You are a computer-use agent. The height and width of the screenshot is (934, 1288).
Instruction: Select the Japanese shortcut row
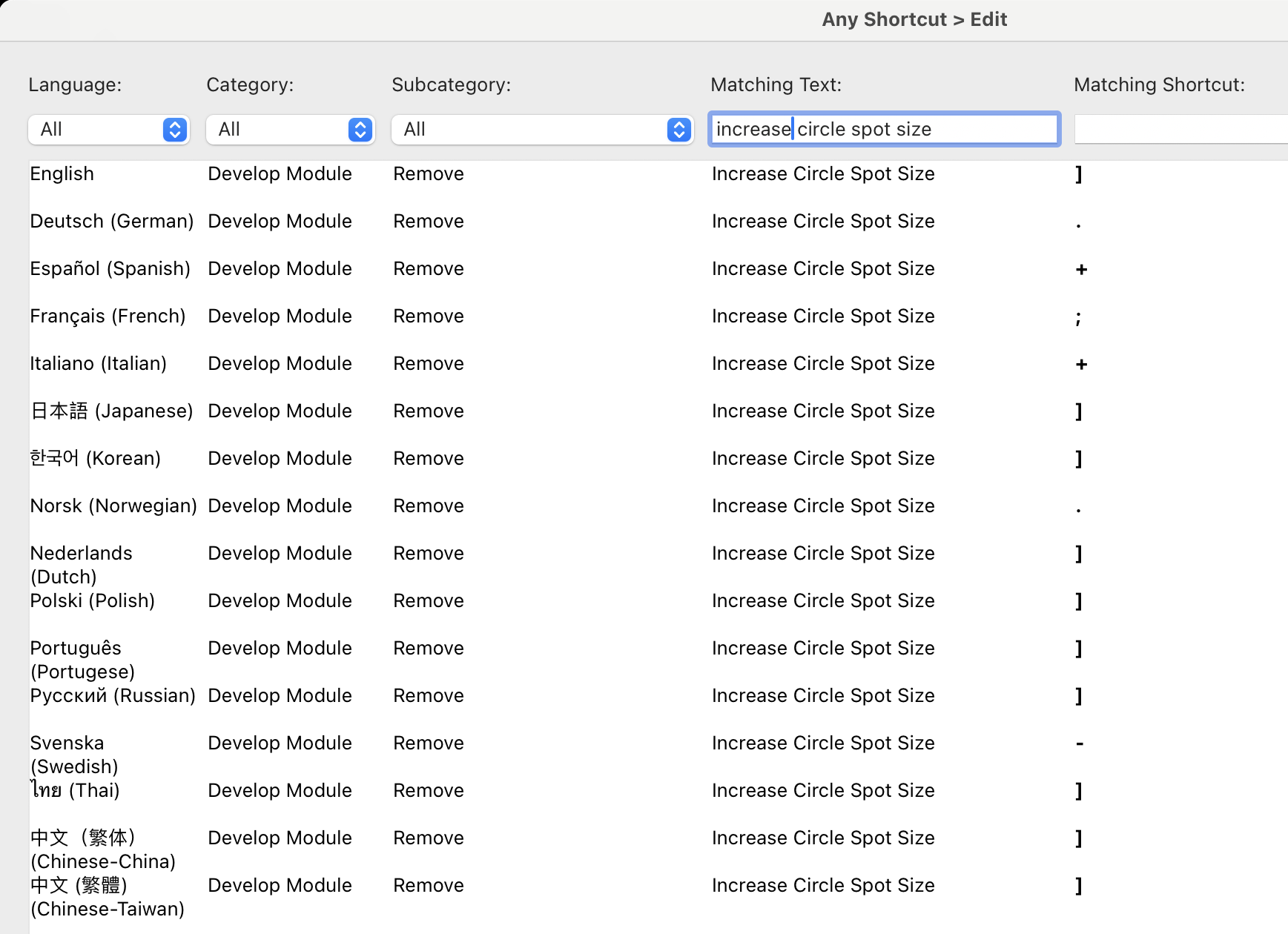[x=519, y=411]
